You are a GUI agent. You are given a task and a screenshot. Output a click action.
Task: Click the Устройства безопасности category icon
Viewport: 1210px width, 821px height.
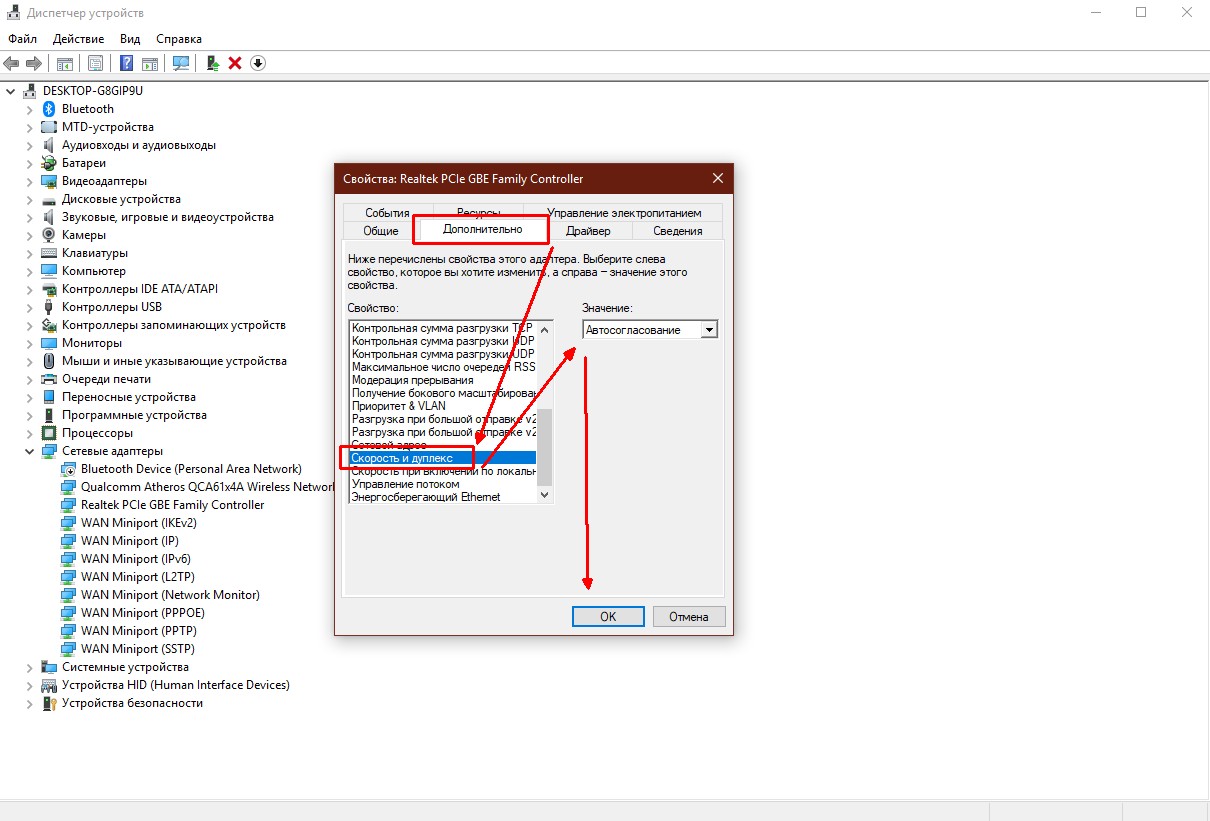(49, 703)
